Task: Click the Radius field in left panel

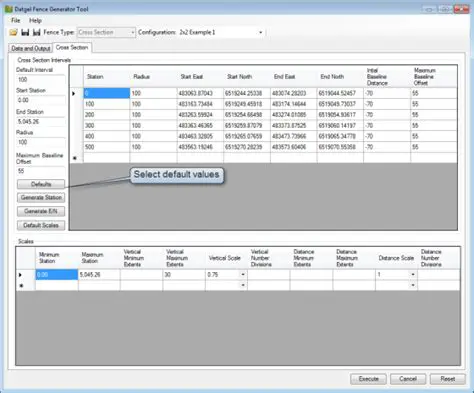Action: [x=41, y=142]
